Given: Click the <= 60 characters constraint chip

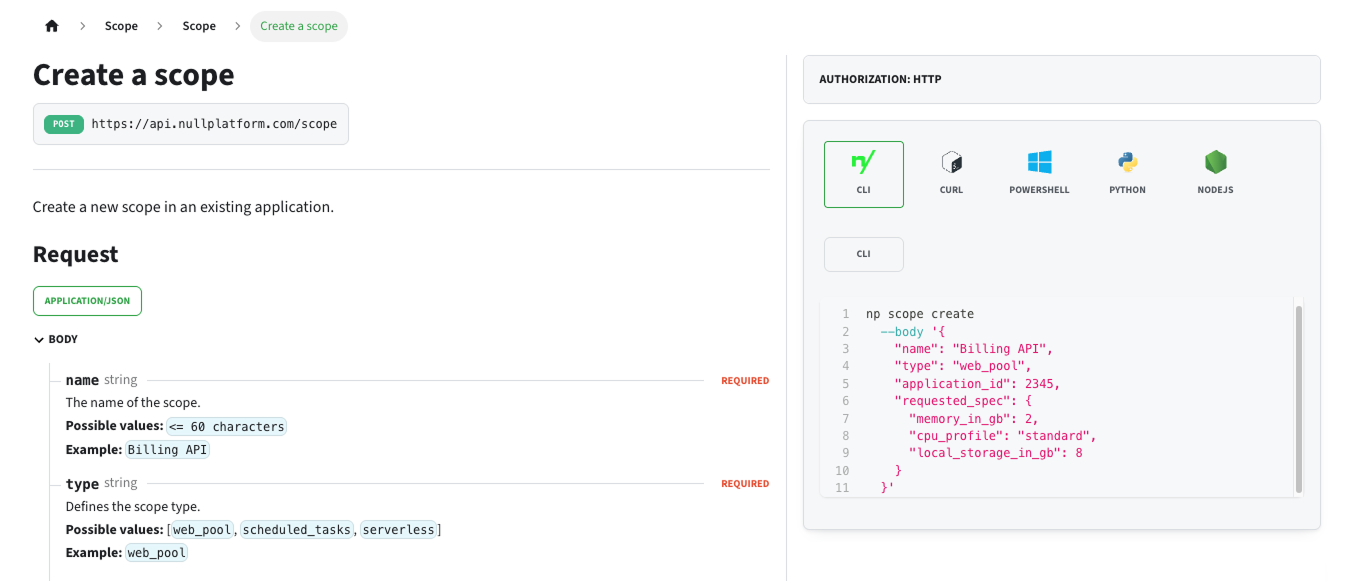Looking at the screenshot, I should click(x=226, y=426).
